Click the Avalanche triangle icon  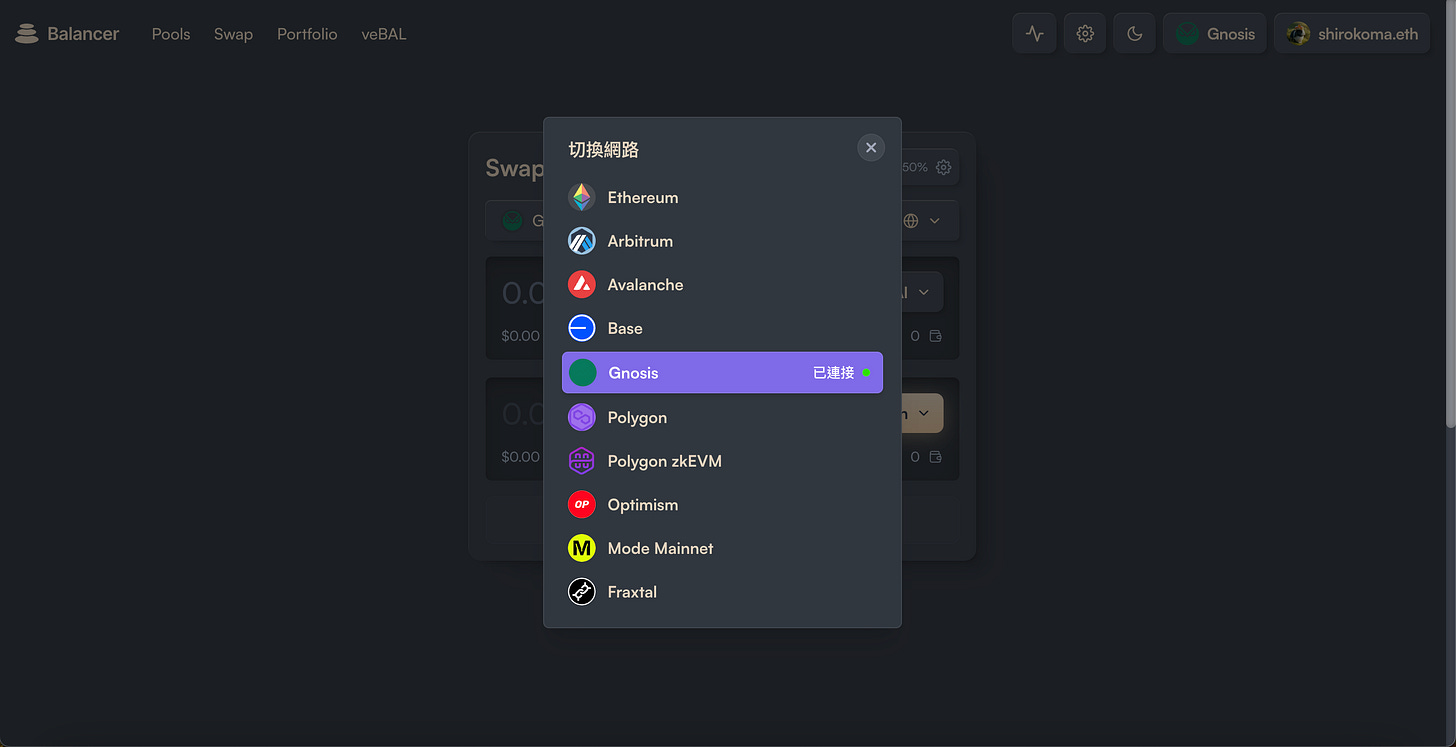tap(581, 284)
